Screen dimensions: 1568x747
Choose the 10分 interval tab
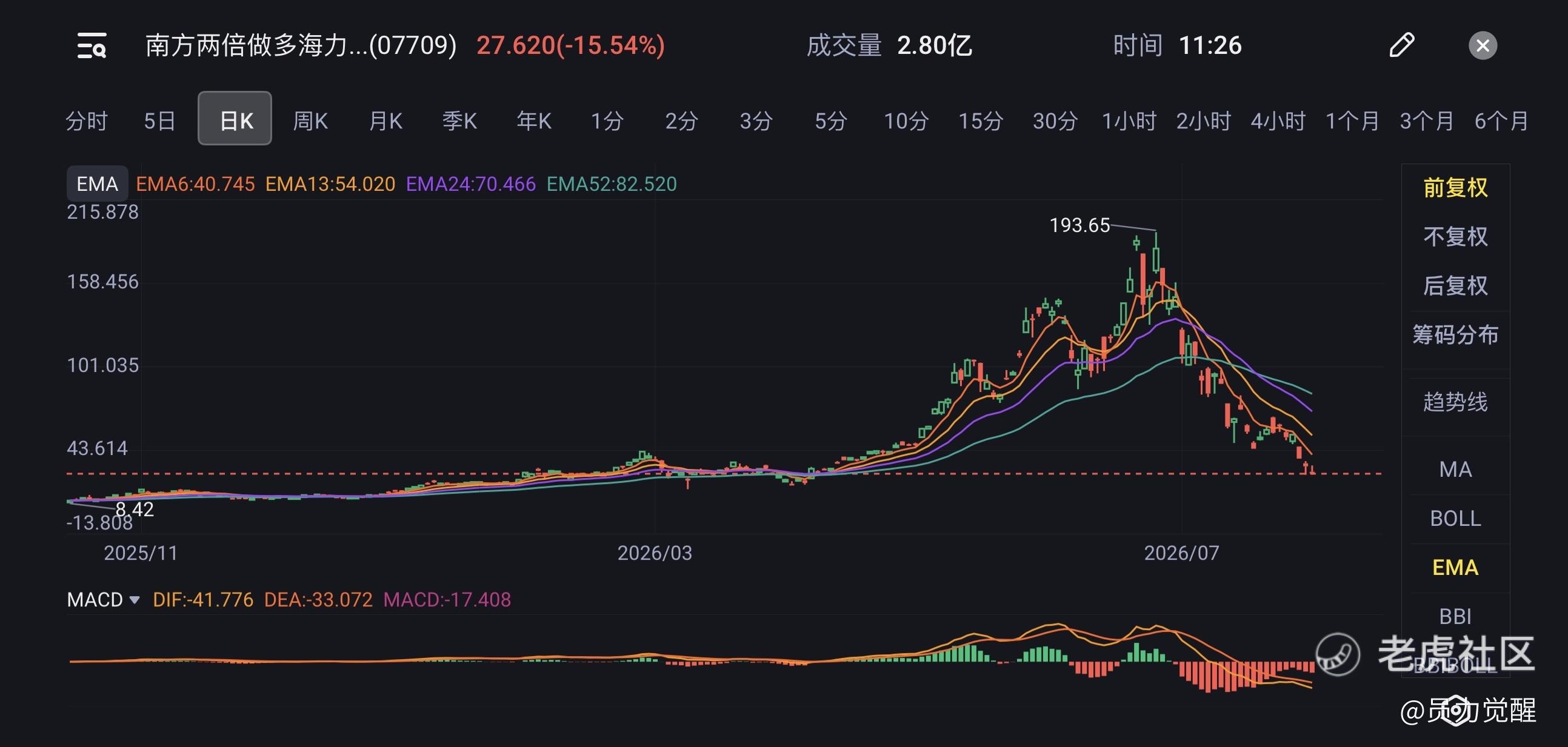click(x=906, y=121)
